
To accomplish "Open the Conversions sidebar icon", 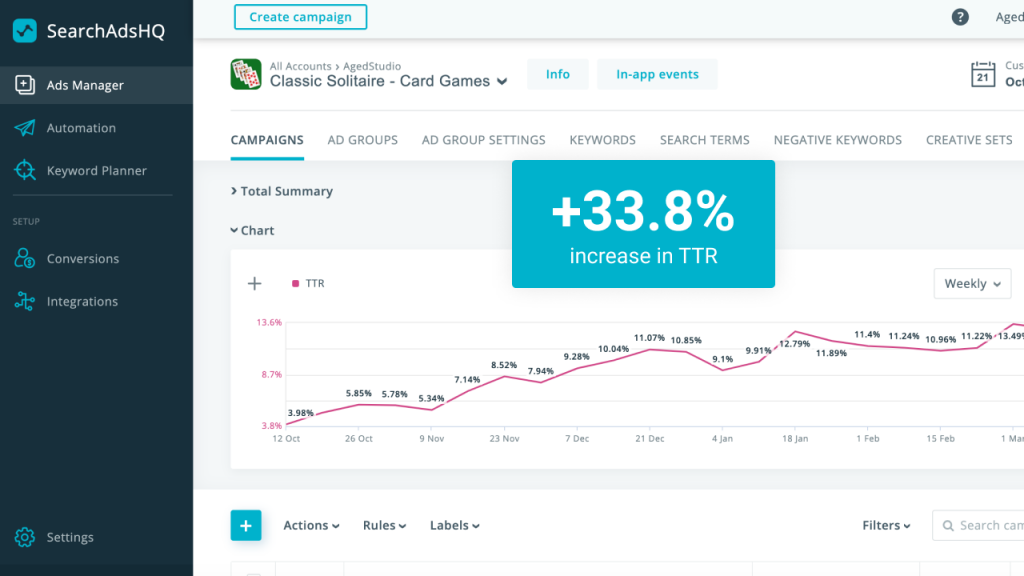I will [x=25, y=259].
